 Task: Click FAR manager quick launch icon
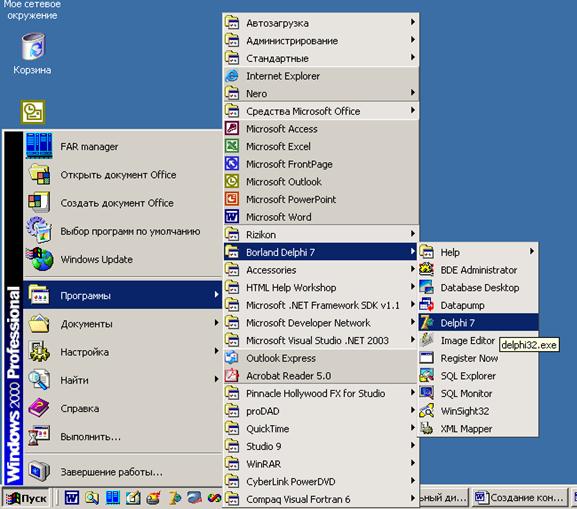click(x=113, y=498)
